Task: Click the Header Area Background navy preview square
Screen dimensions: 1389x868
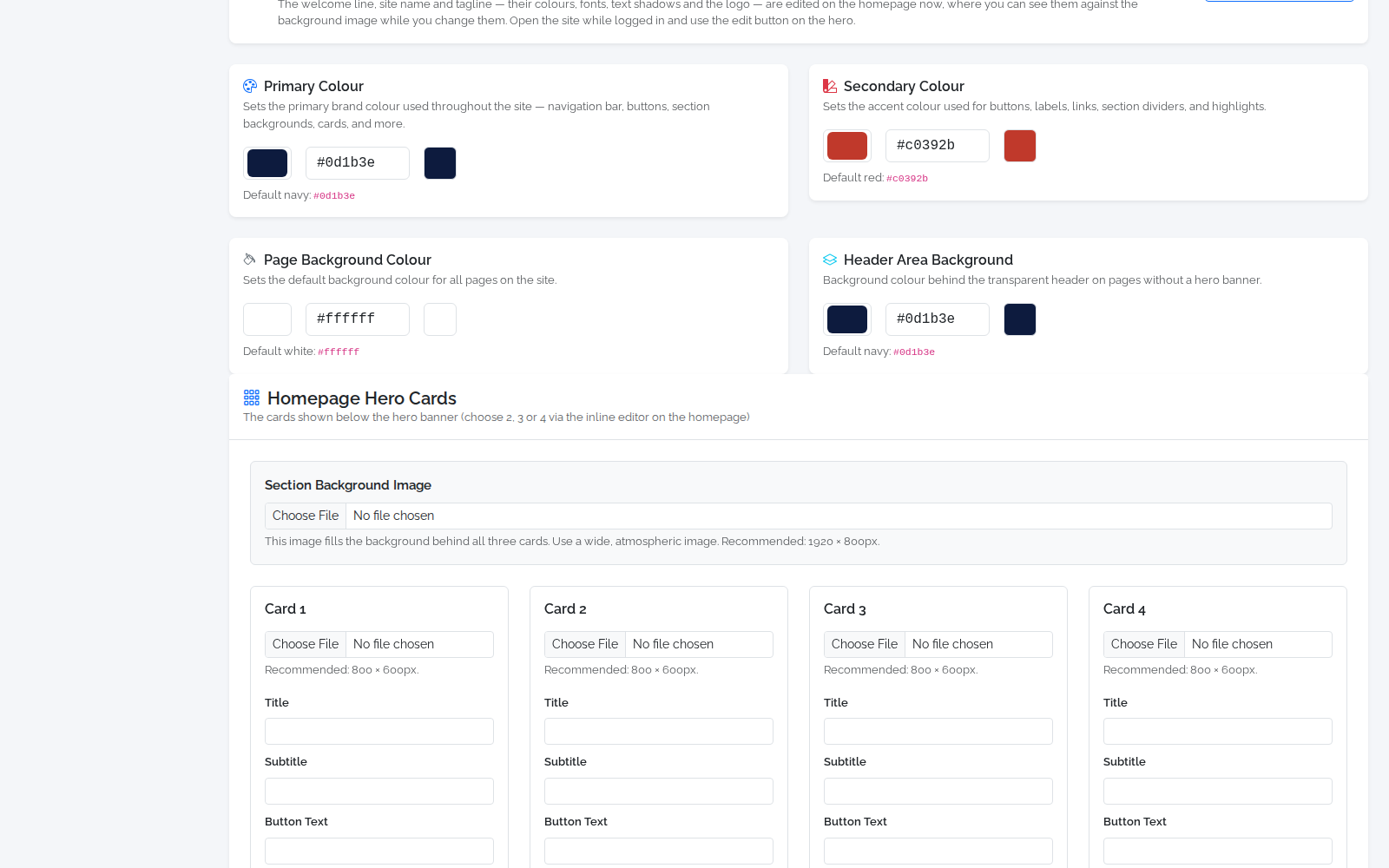Action: 1020,319
